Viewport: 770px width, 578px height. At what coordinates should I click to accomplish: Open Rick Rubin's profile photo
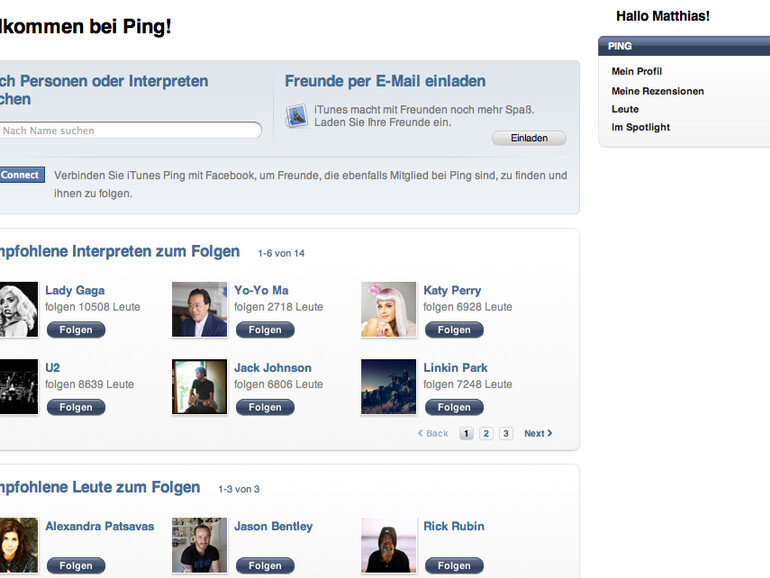[x=388, y=545]
